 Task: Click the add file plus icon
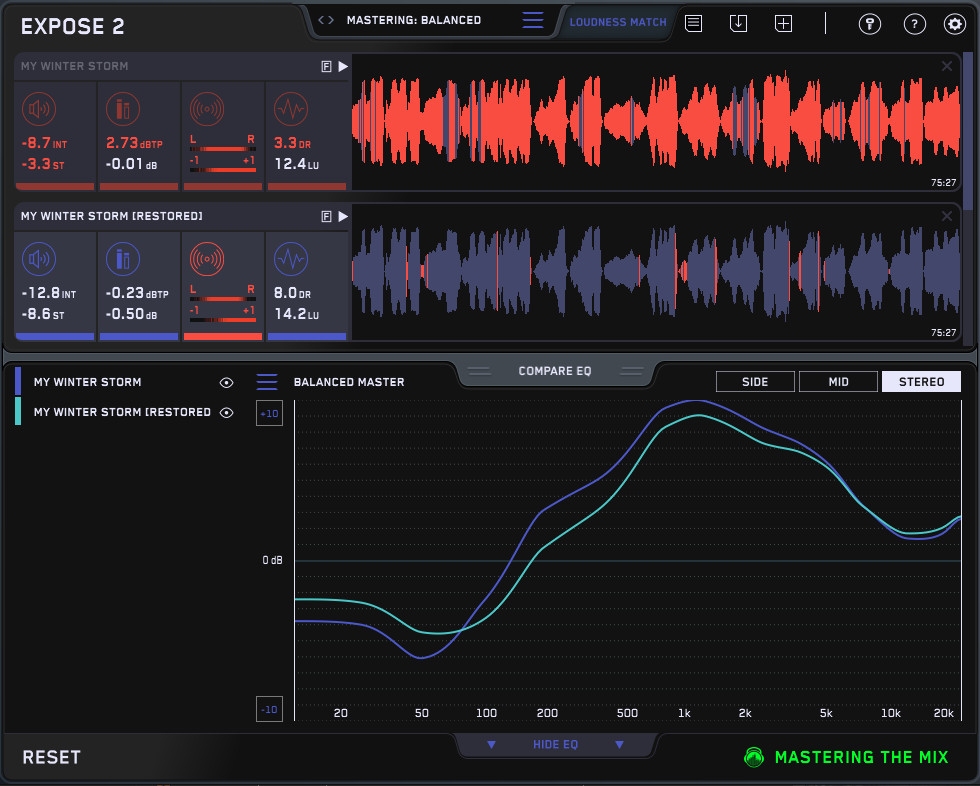tap(784, 24)
